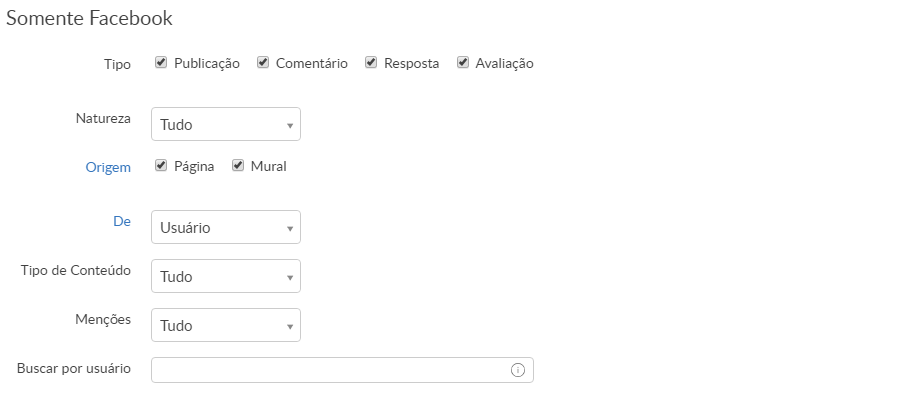Click the info icon in the user search field
Screen dimensions: 902x400
[518, 370]
